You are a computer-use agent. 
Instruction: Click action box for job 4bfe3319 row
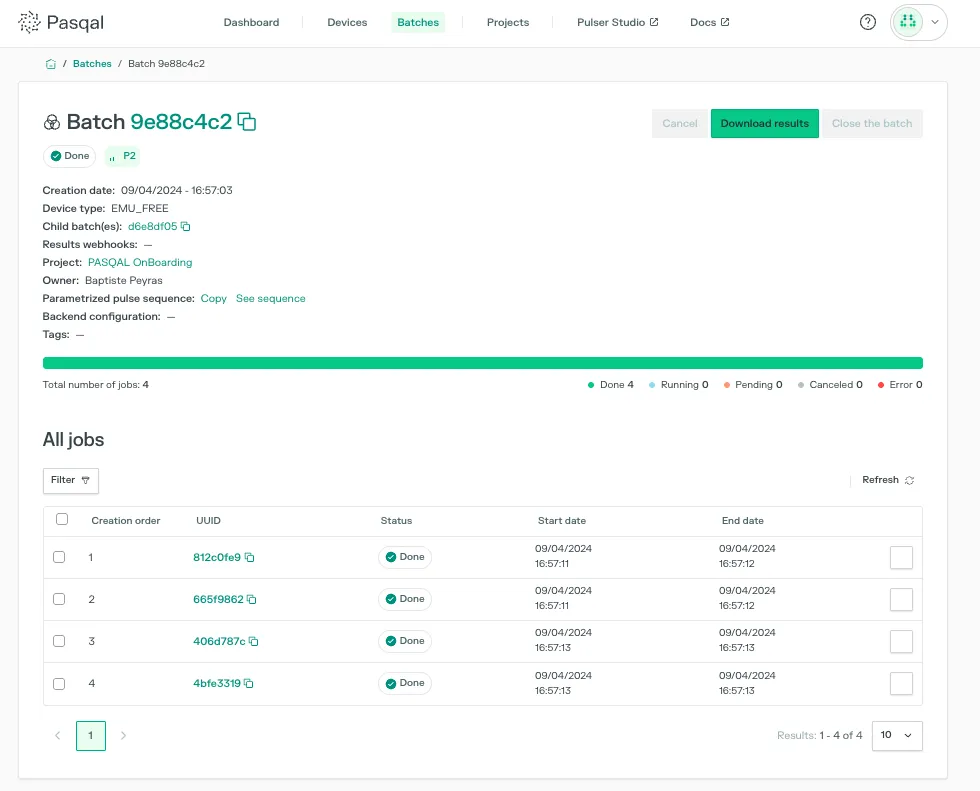(901, 684)
